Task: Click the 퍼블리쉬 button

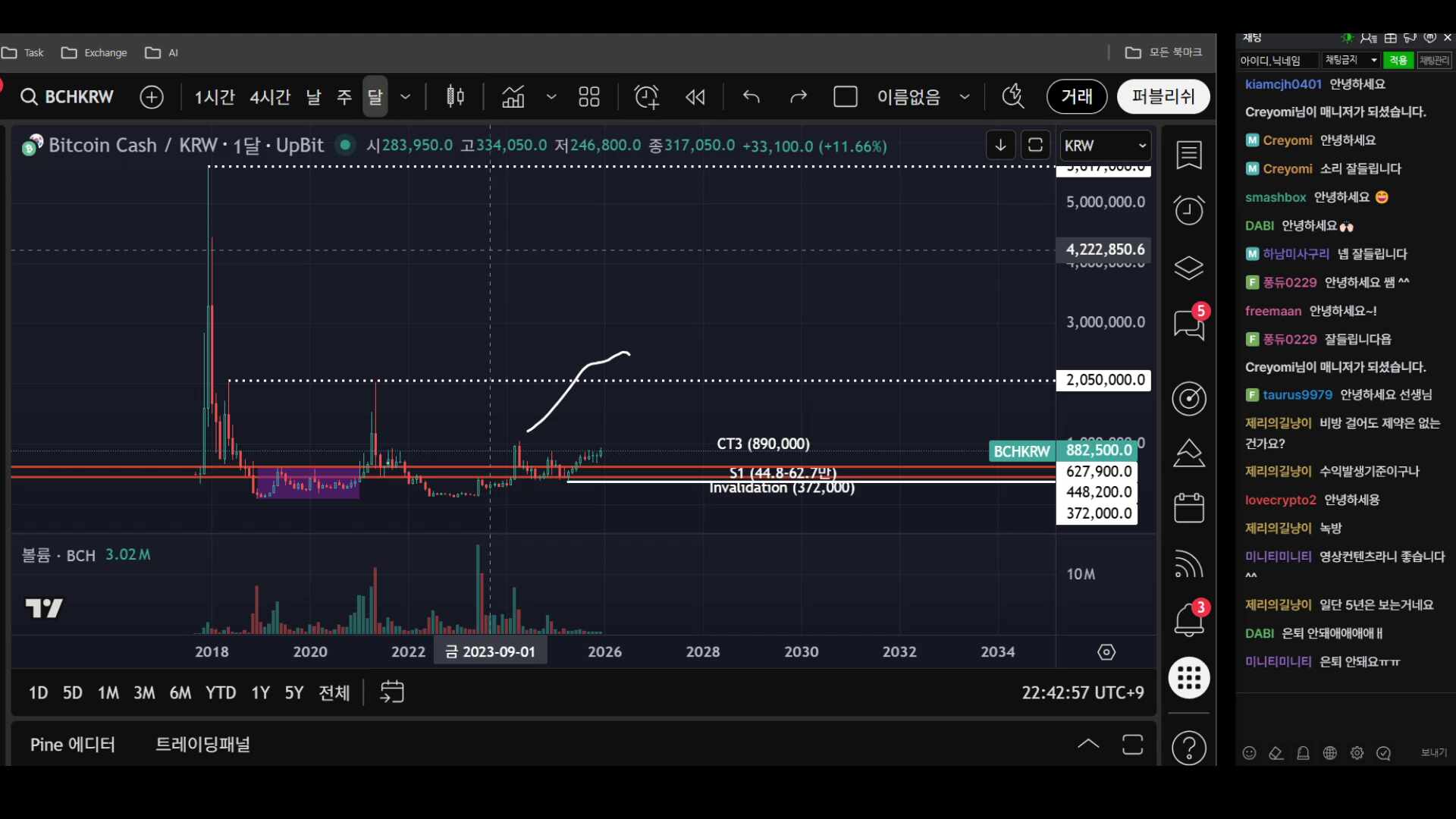Action: (1163, 96)
